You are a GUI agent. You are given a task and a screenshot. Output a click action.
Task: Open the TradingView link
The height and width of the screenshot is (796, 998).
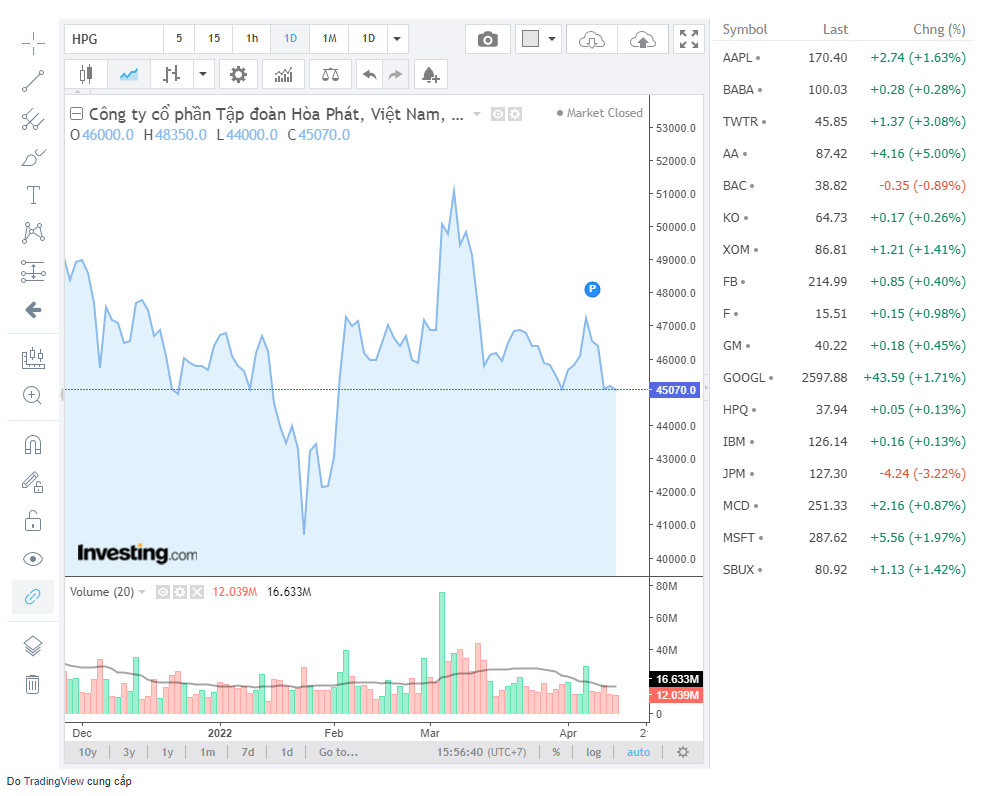click(x=53, y=781)
